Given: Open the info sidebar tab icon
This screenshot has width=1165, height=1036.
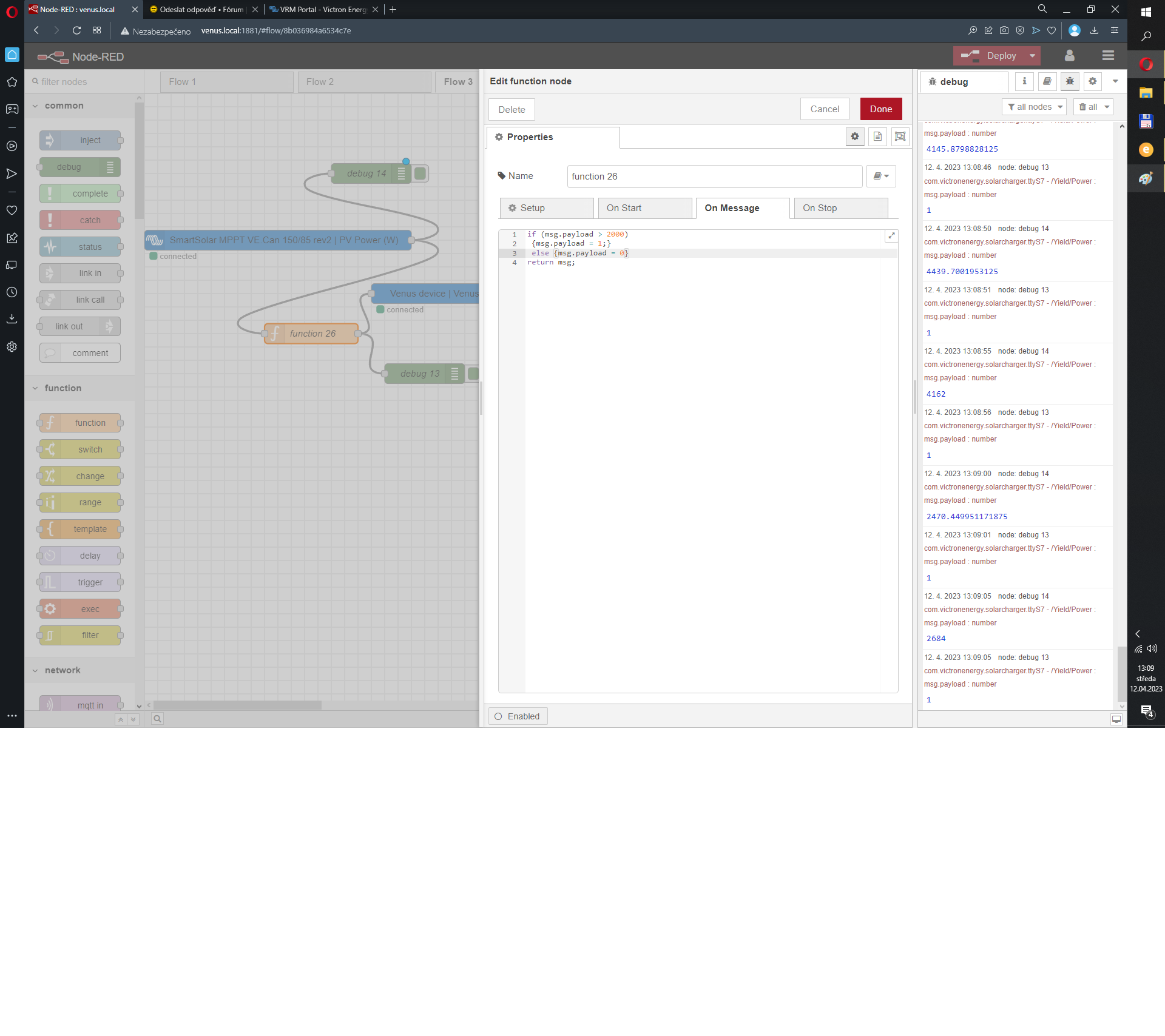Looking at the screenshot, I should click(x=1024, y=81).
